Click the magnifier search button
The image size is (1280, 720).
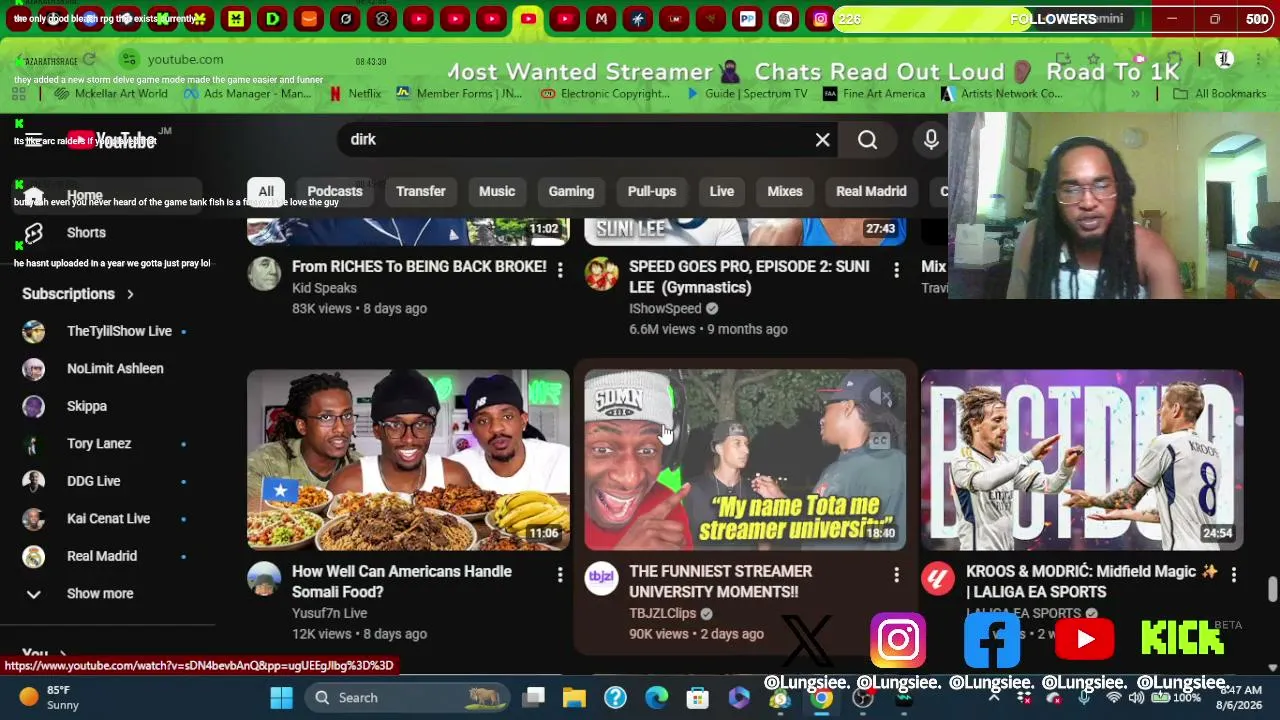click(x=867, y=140)
